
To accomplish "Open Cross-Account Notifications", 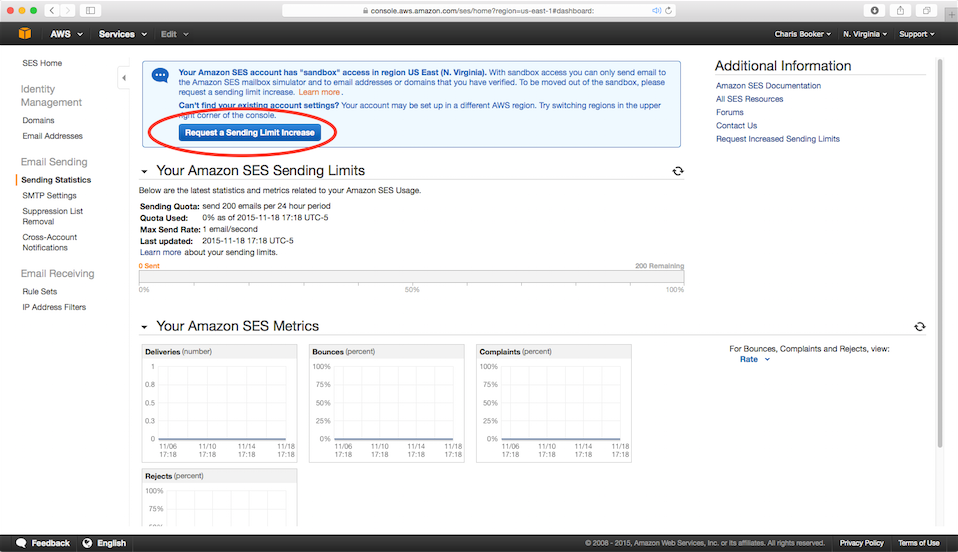I will 49,242.
